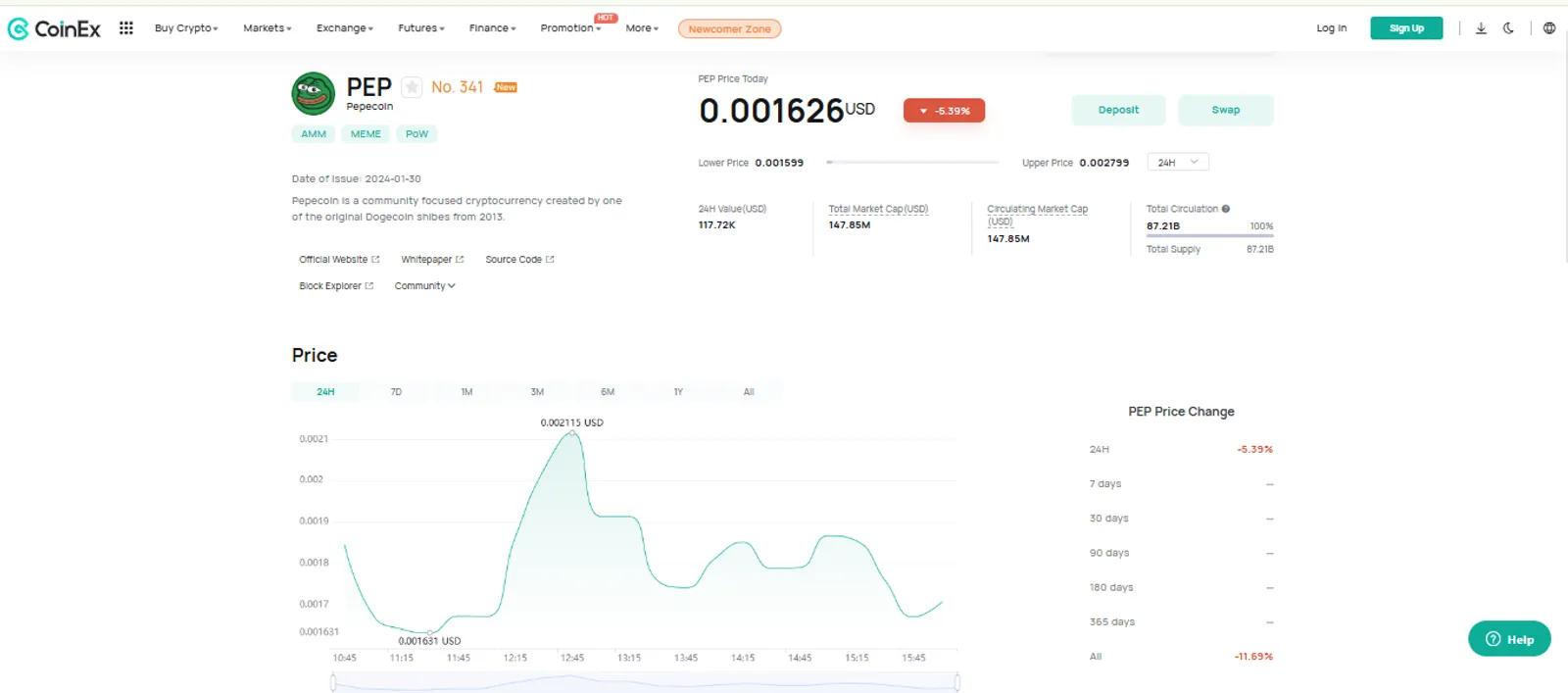Click the 0.001626 USD price

tap(787, 111)
